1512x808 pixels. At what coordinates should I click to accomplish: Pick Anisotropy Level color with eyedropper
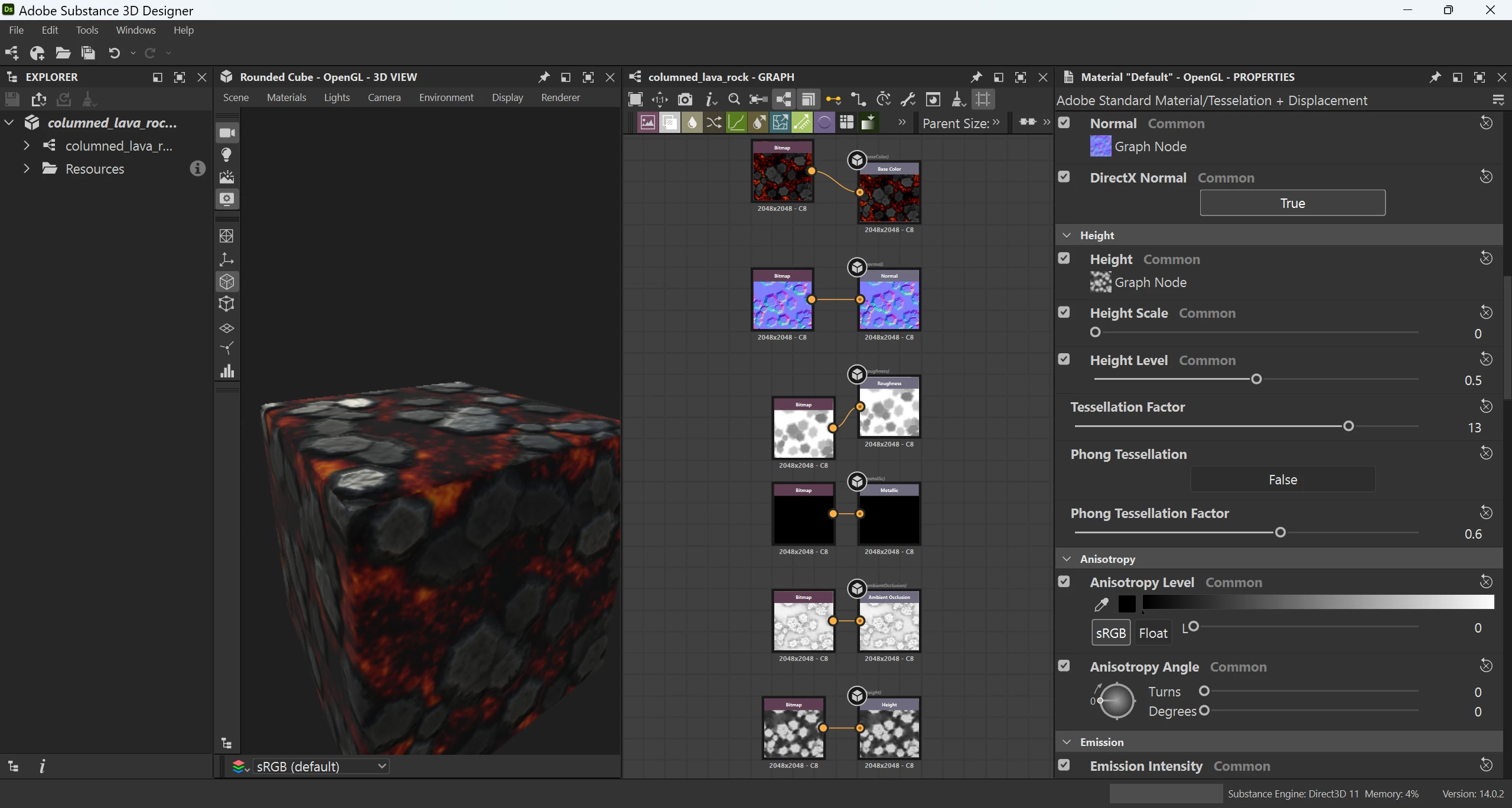1101,604
